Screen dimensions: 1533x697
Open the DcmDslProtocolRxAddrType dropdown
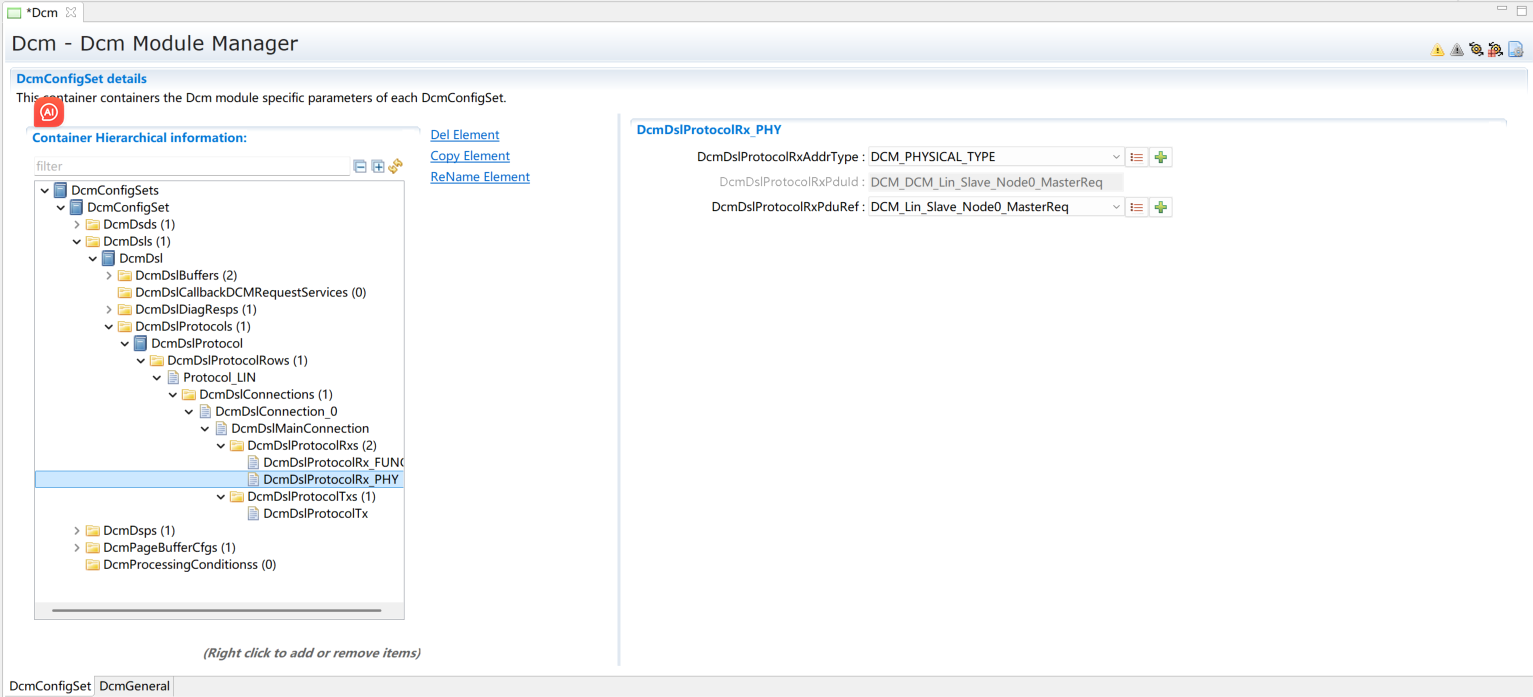click(1116, 157)
